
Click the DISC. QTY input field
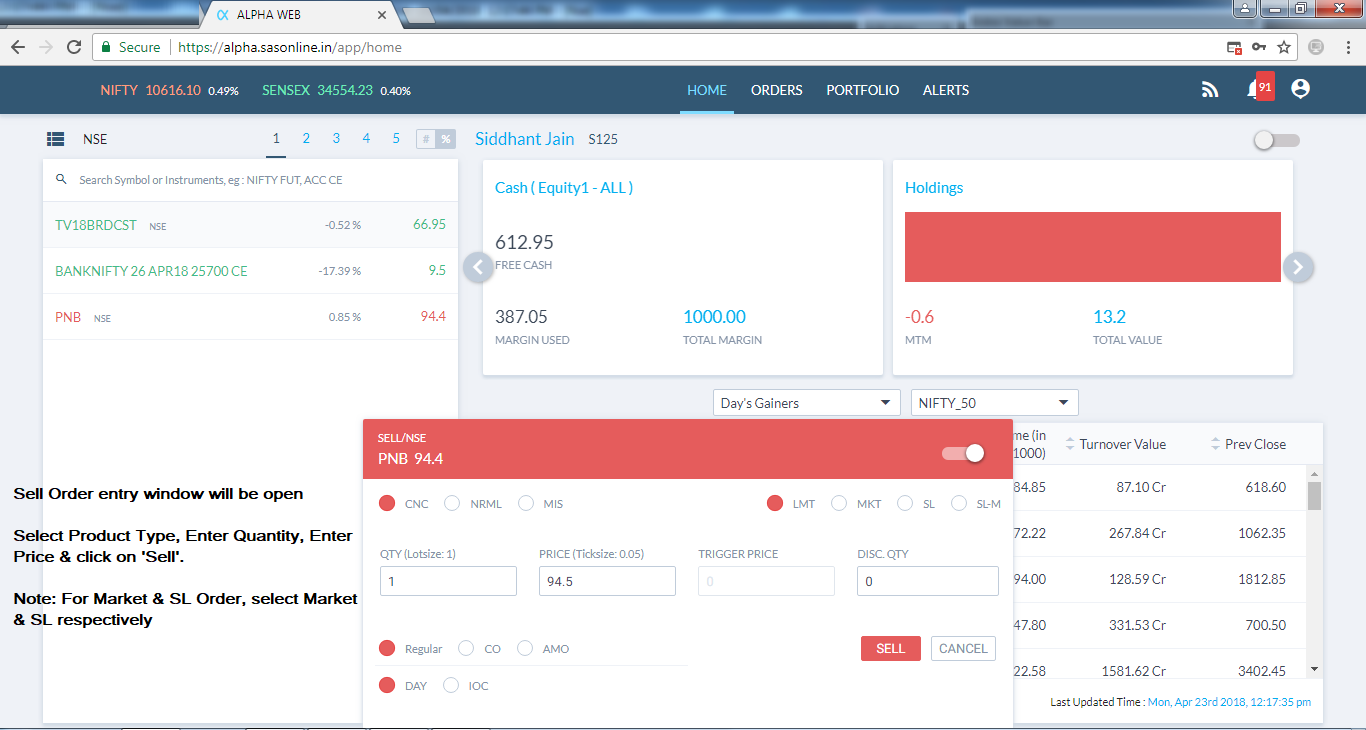927,581
